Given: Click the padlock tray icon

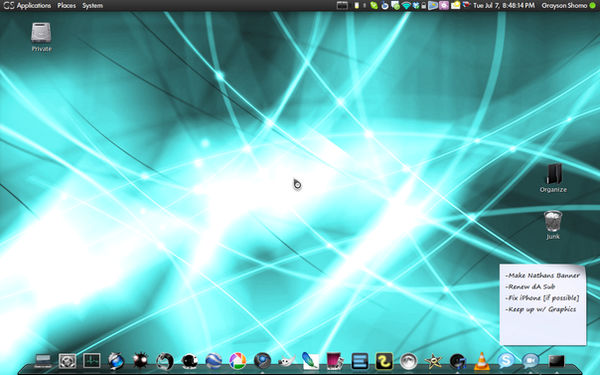Looking at the screenshot, I should pos(424,6).
